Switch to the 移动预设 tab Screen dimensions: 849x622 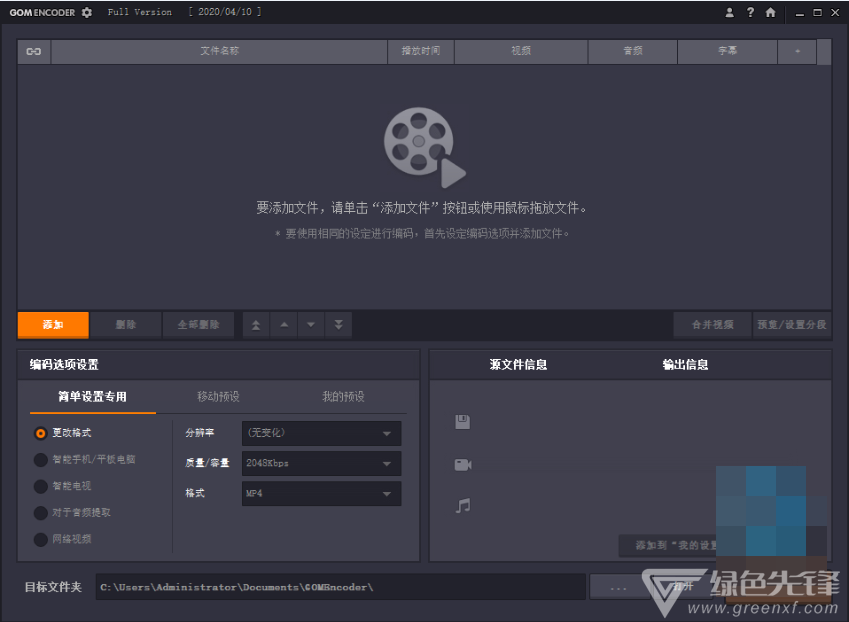point(218,397)
